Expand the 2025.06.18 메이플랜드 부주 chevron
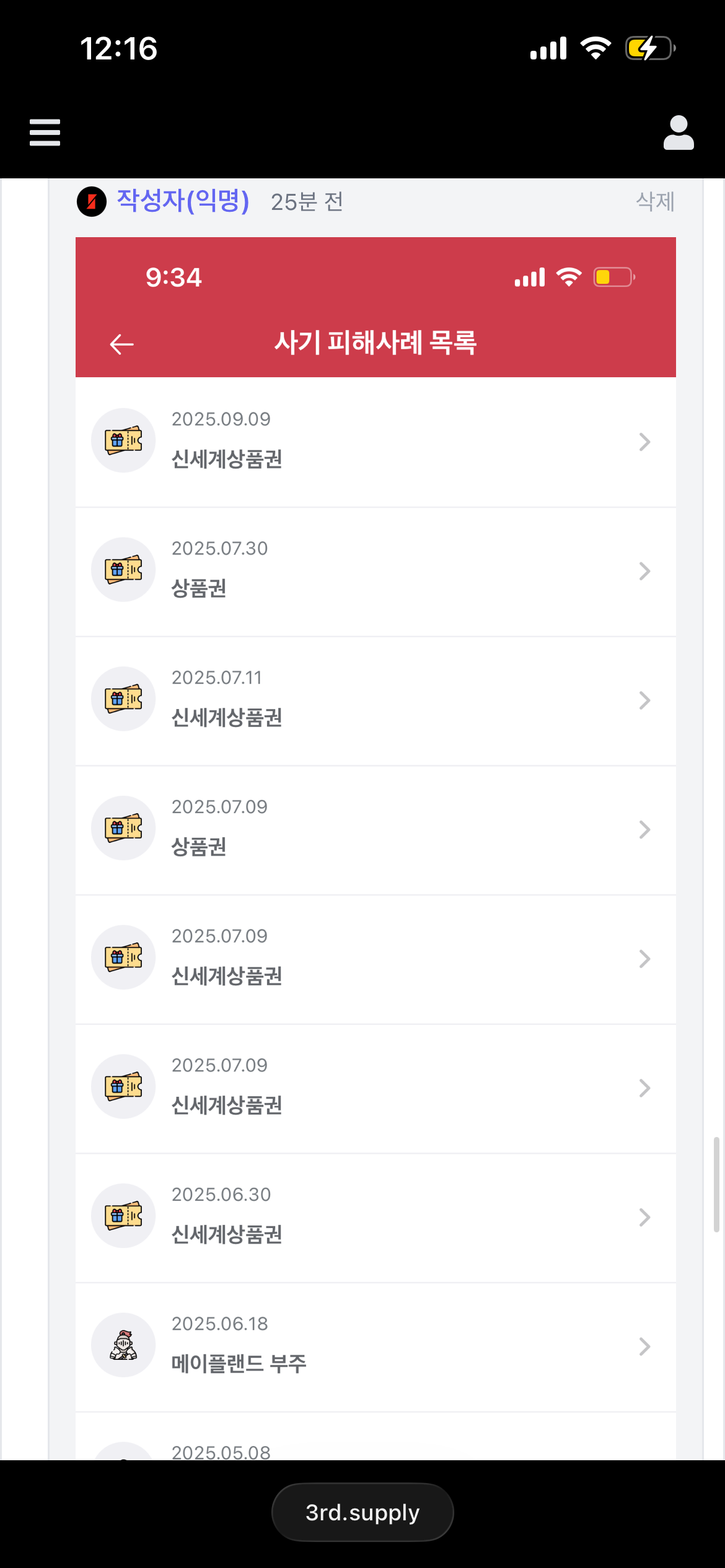725x1568 pixels. tap(644, 1346)
